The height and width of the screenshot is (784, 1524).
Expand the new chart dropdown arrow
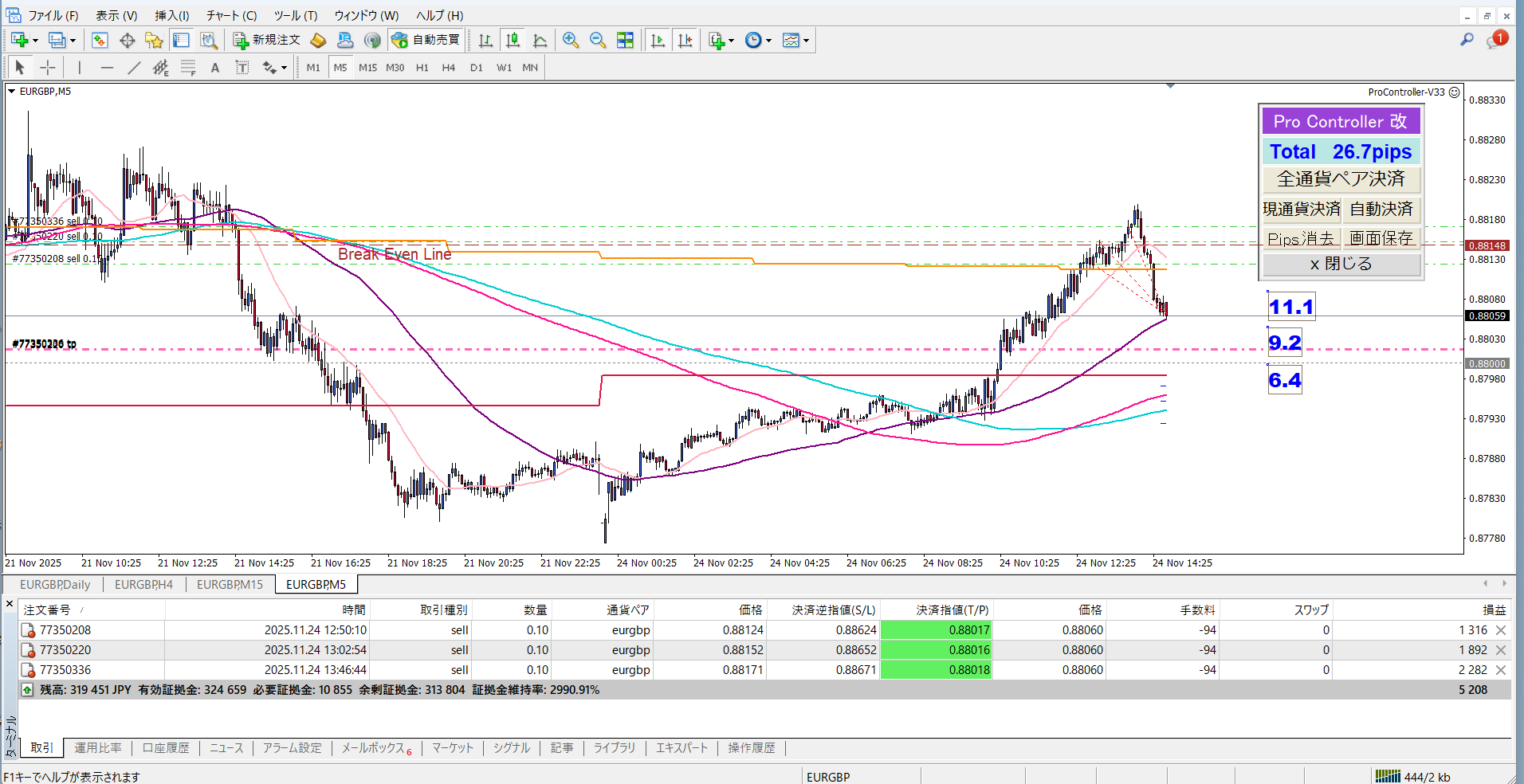tap(35, 41)
